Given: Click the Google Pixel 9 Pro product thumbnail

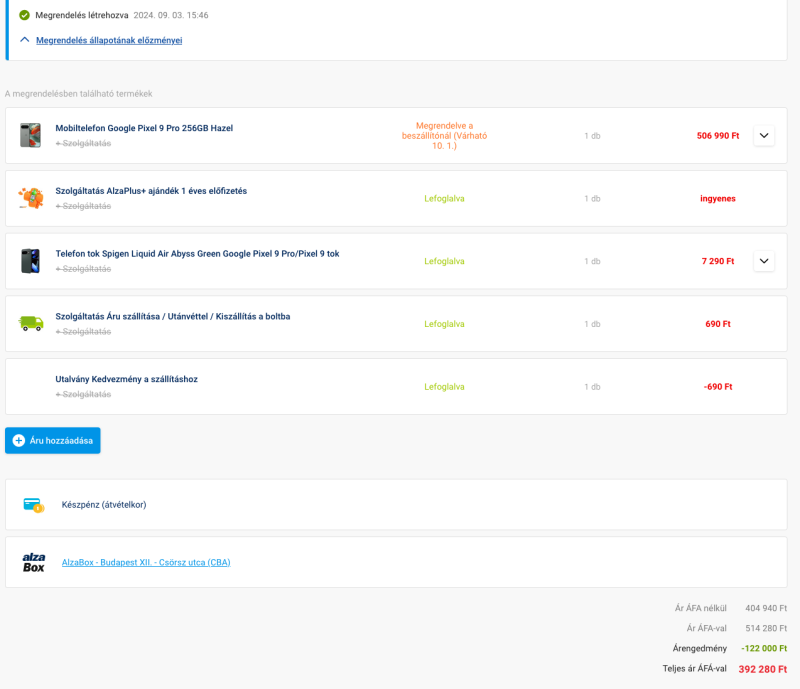Looking at the screenshot, I should click(x=30, y=135).
